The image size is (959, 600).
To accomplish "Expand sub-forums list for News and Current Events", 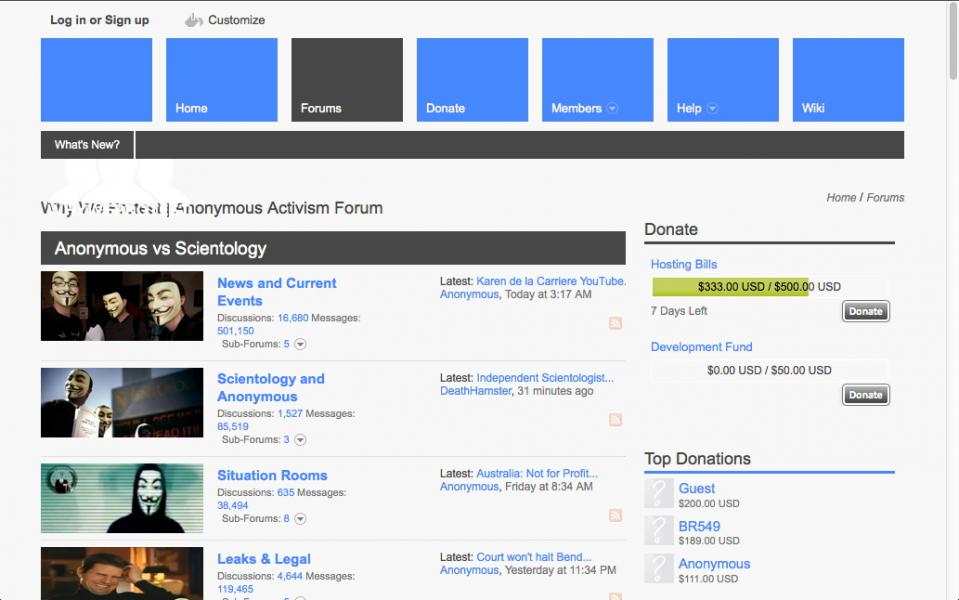I will 300,344.
